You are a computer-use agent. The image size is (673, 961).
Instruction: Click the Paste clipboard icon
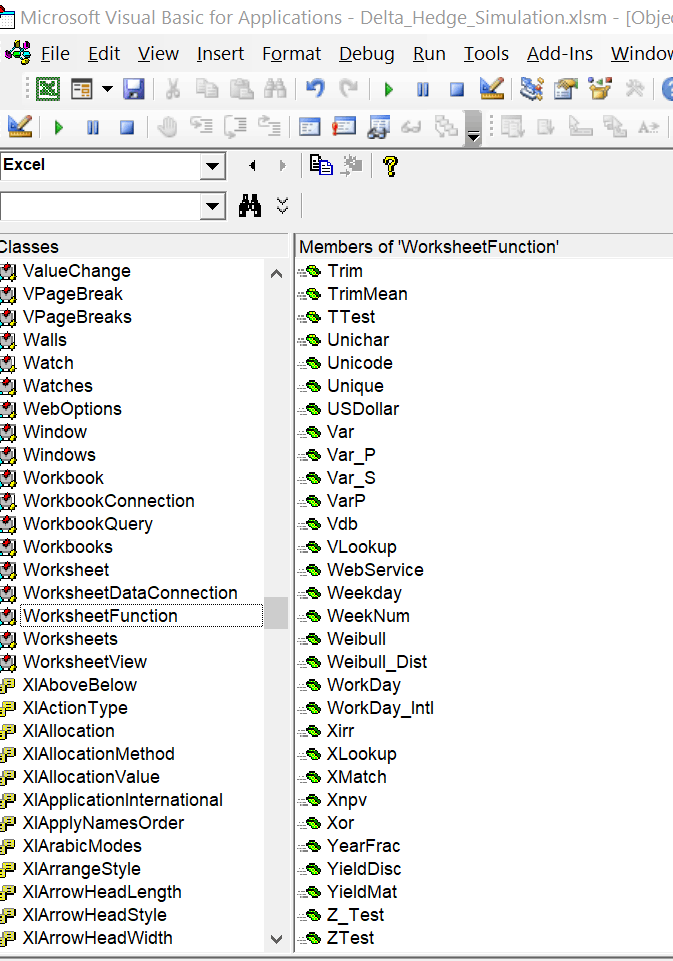(241, 89)
